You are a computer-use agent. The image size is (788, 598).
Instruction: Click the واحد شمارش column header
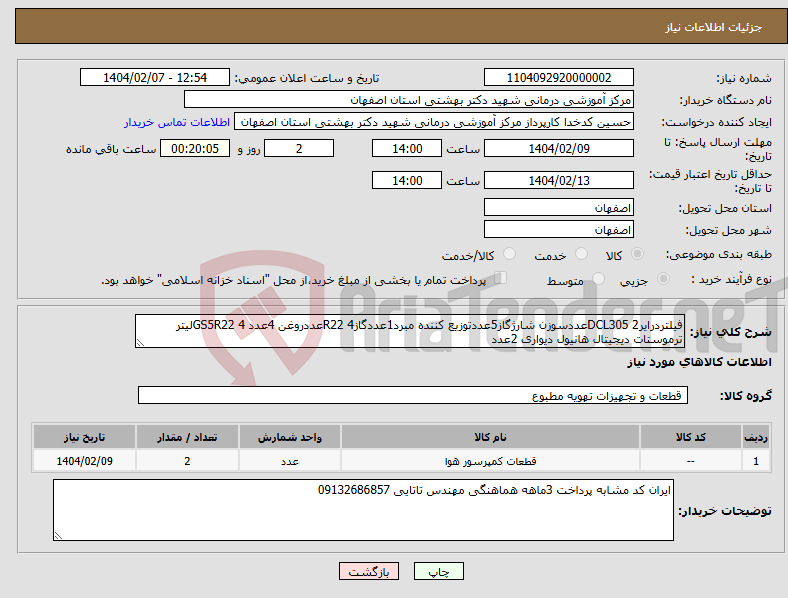click(x=290, y=437)
